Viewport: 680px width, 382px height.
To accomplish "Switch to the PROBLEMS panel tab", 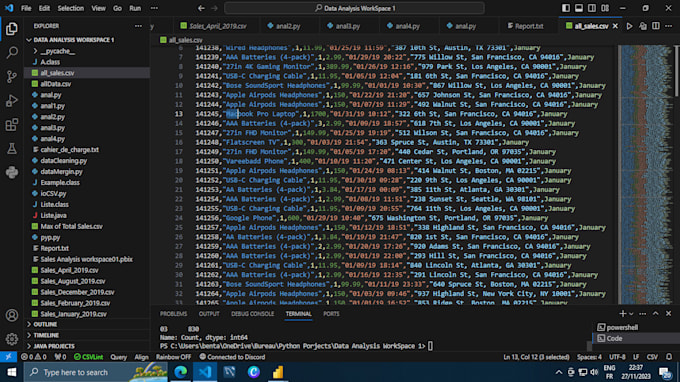I will tap(173, 313).
